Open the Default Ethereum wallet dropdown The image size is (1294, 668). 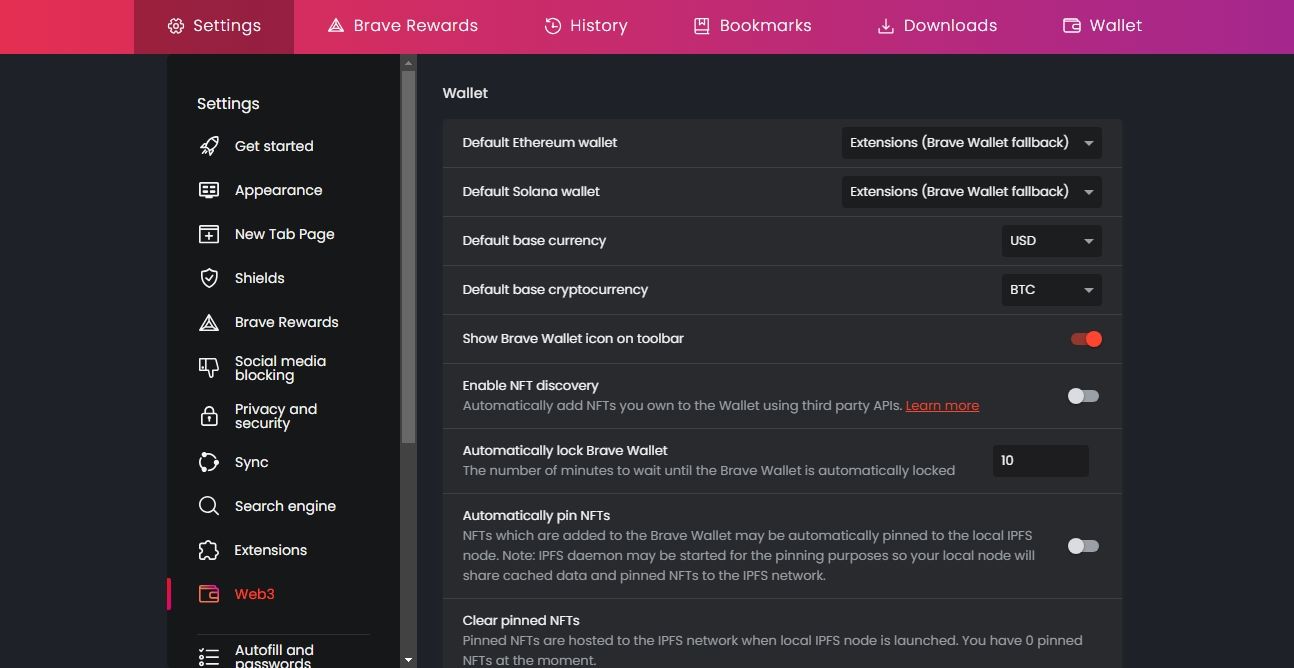[x=970, y=142]
